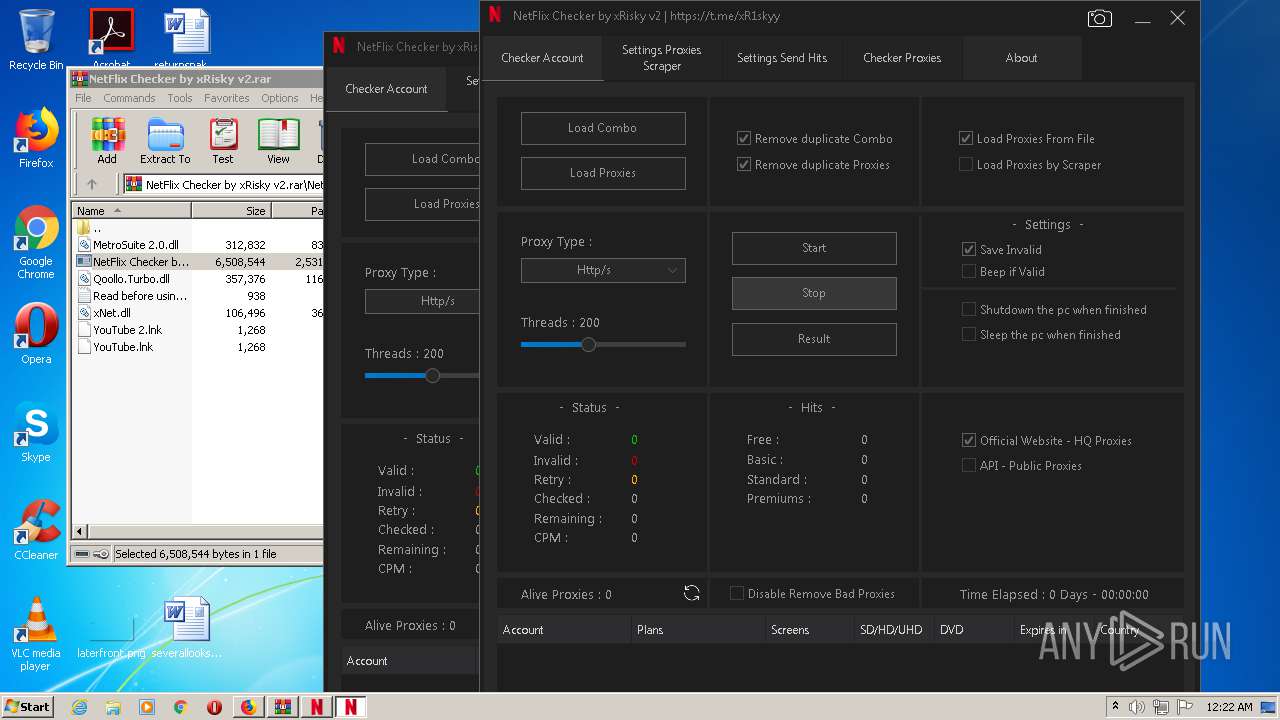This screenshot has width=1280, height=720.
Task: Open CCleaner desktop shortcut
Action: click(x=36, y=530)
